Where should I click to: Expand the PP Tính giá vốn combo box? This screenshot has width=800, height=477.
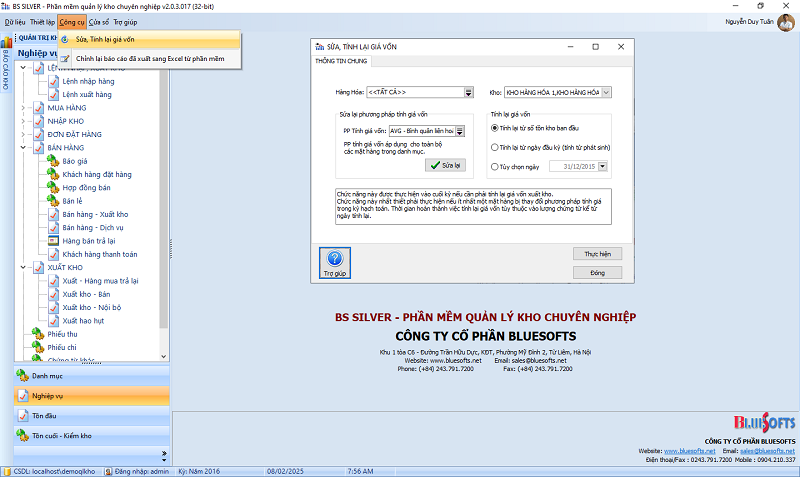click(x=460, y=131)
